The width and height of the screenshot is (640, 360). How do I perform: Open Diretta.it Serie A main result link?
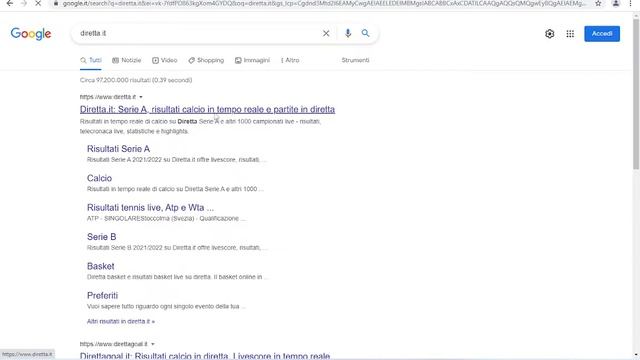tap(207, 109)
